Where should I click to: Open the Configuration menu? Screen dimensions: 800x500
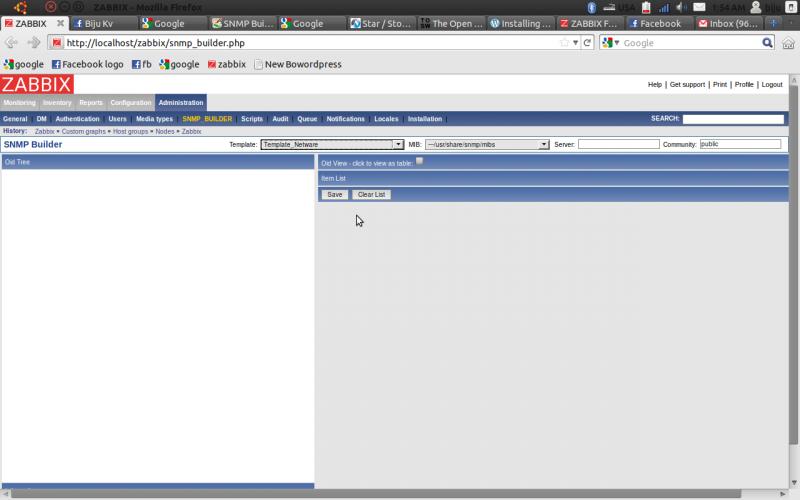tap(131, 103)
